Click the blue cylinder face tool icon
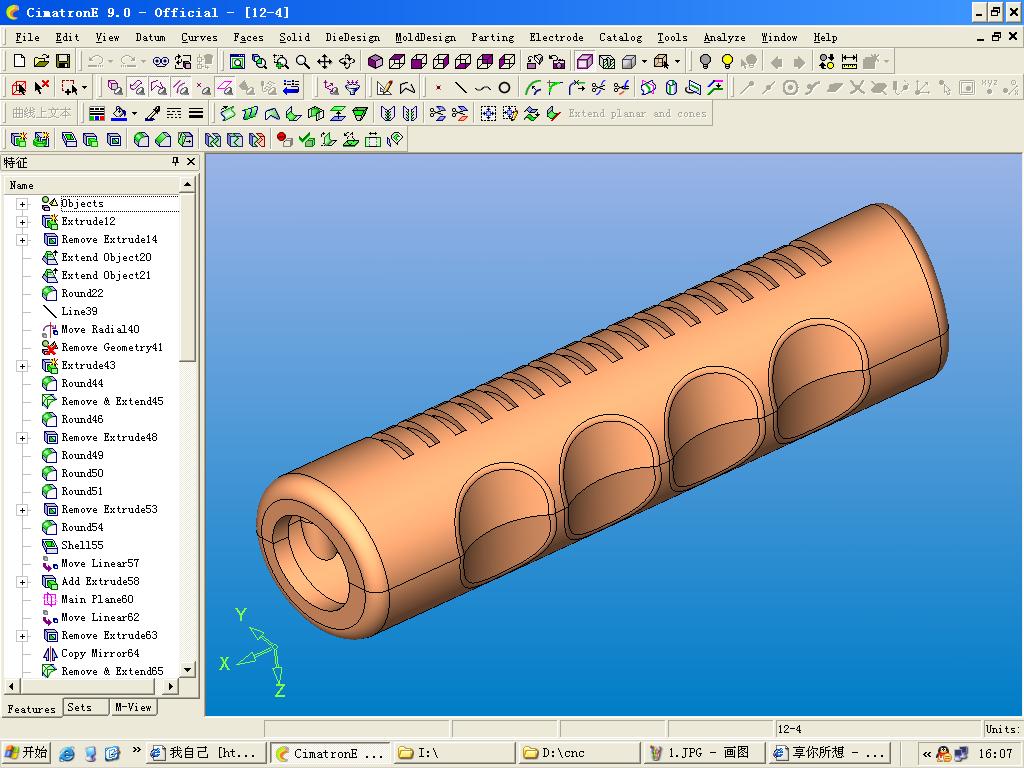Viewport: 1024px width, 768px height. click(x=671, y=87)
